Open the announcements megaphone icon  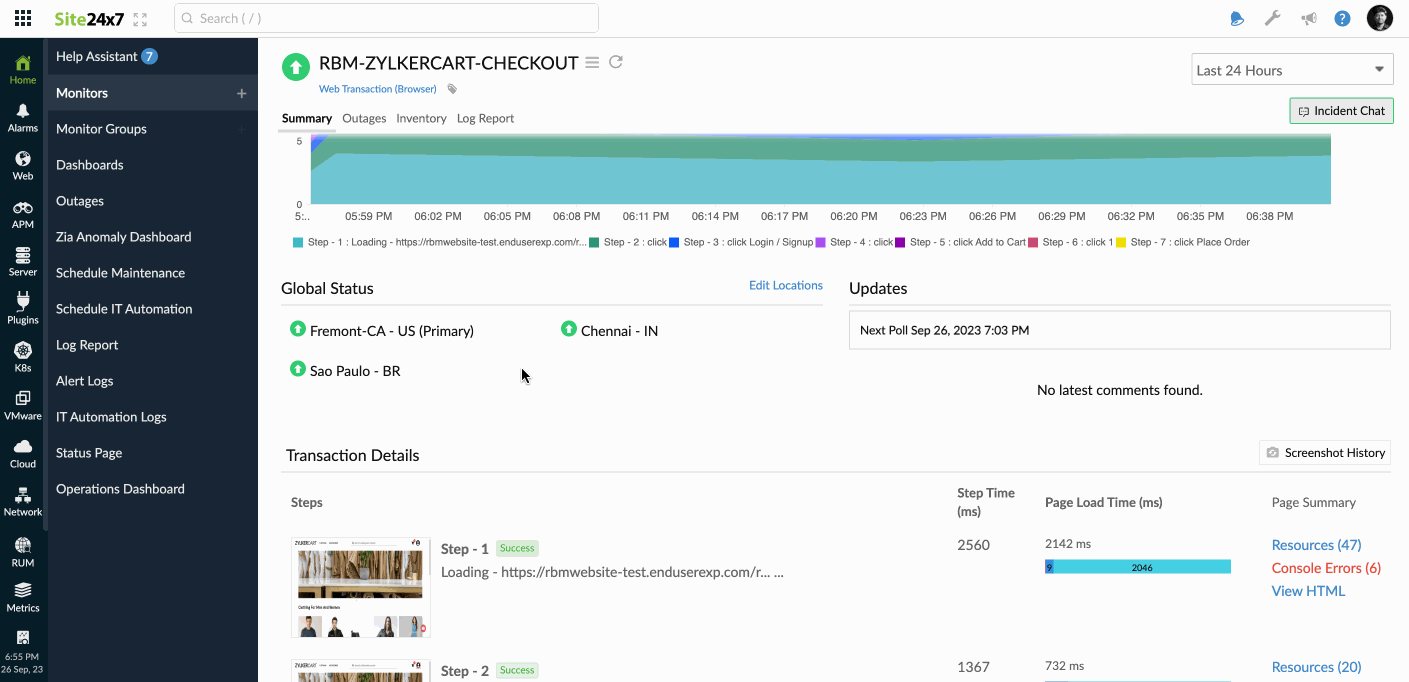coord(1308,18)
